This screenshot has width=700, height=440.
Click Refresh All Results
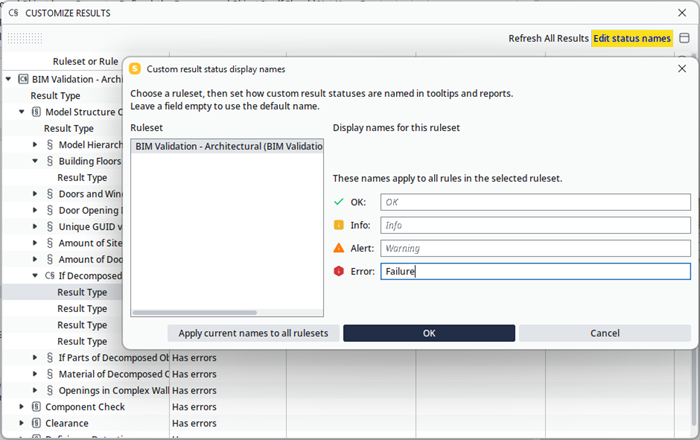(x=548, y=38)
